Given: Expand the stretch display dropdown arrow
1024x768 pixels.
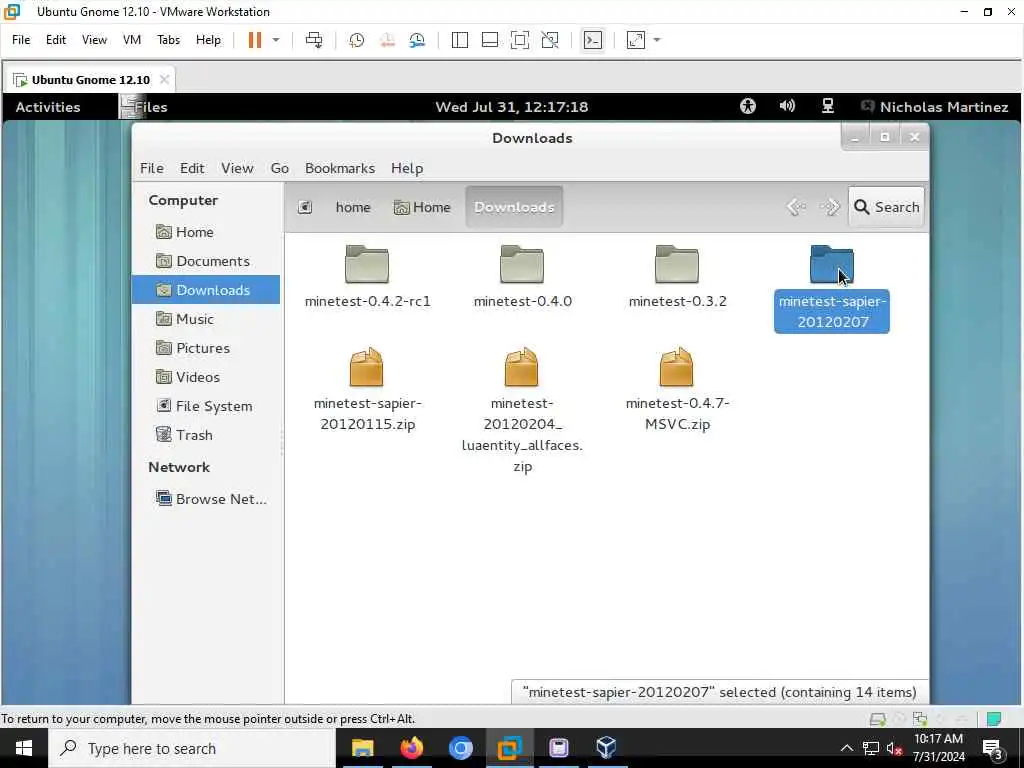Looking at the screenshot, I should click(x=657, y=40).
